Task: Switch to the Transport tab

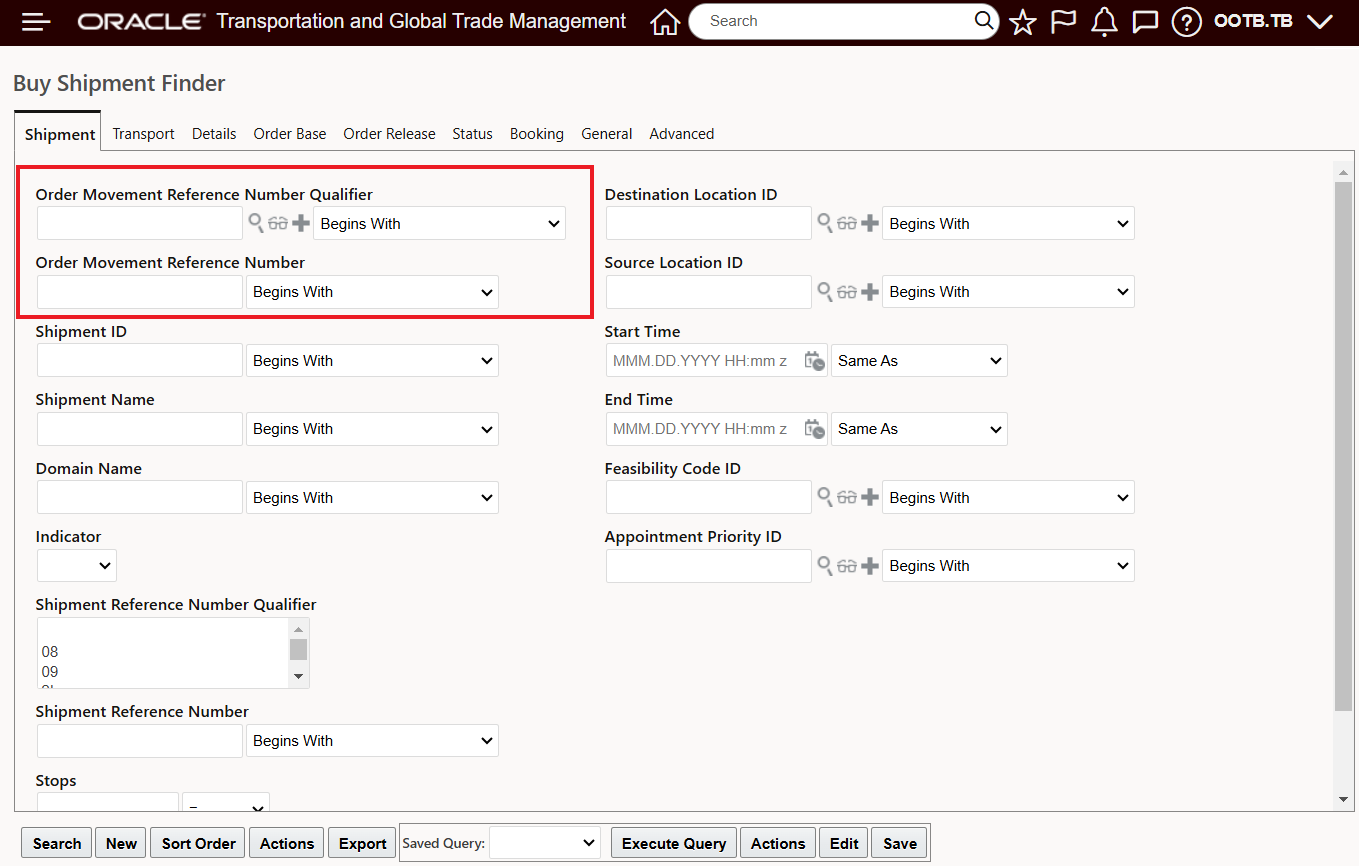Action: coord(143,134)
